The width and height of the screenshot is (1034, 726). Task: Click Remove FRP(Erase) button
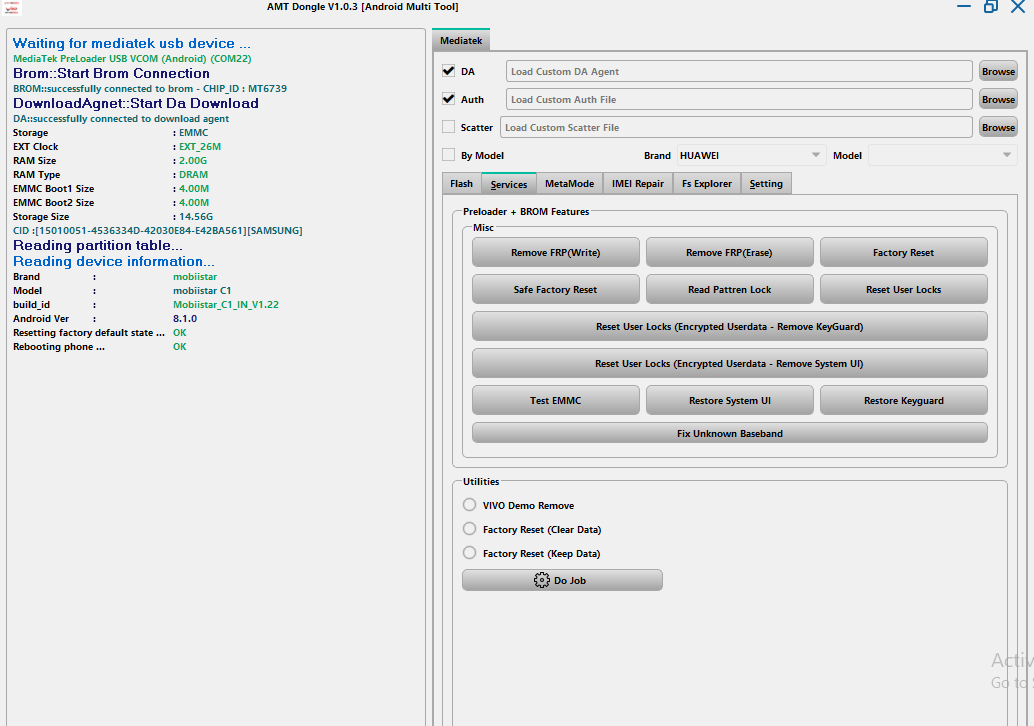729,252
